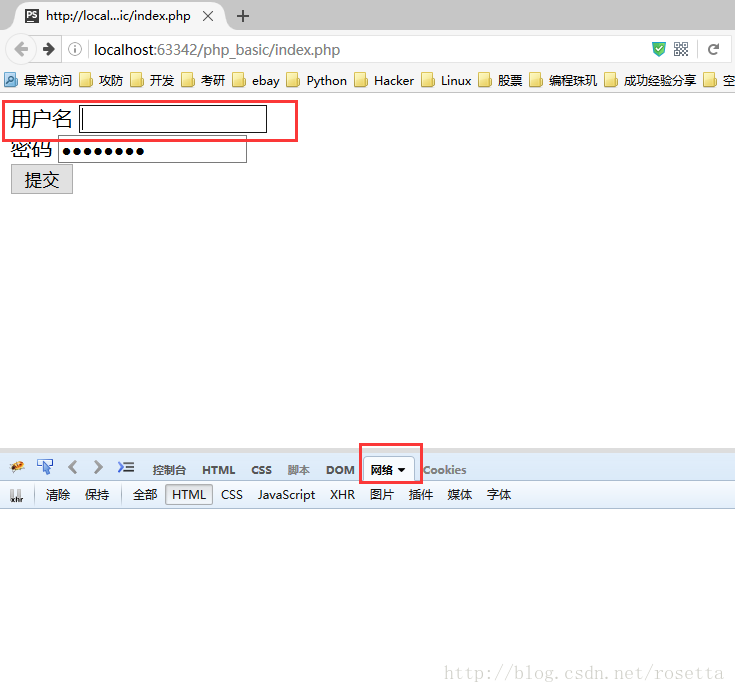
Task: Click the 清除 clear button
Action: pyautogui.click(x=58, y=494)
